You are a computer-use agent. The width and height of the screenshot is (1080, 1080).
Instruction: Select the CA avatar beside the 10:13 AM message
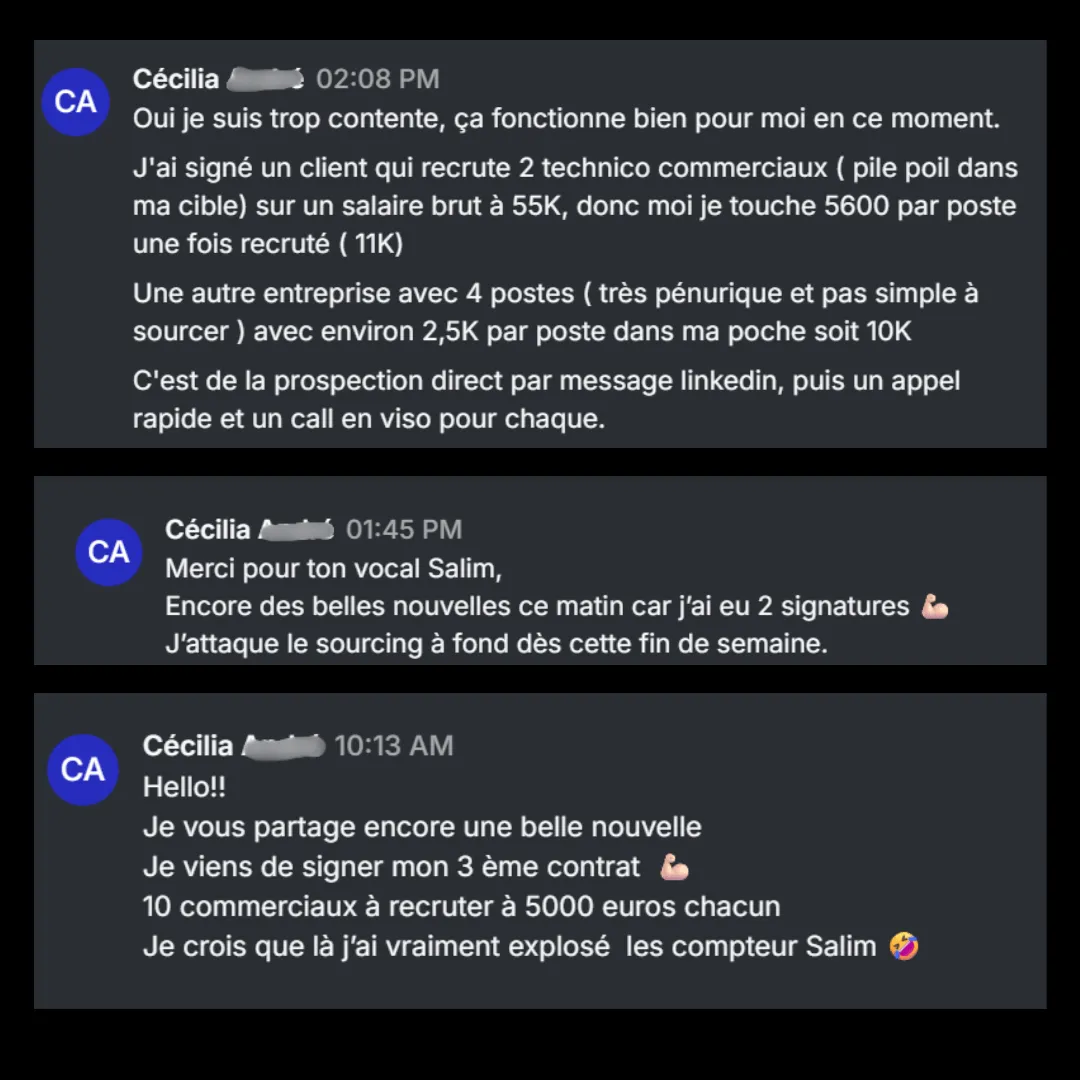click(x=83, y=769)
